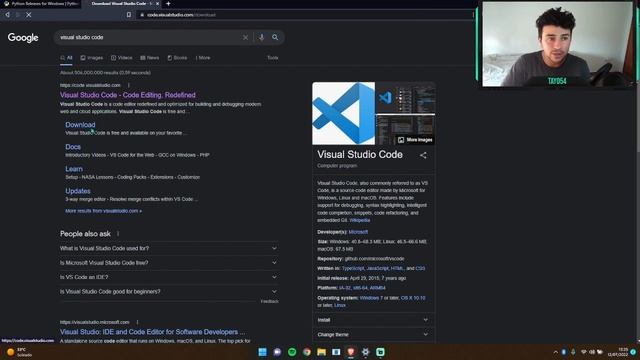Open the Download sitelink
The image size is (640, 360).
(x=80, y=125)
